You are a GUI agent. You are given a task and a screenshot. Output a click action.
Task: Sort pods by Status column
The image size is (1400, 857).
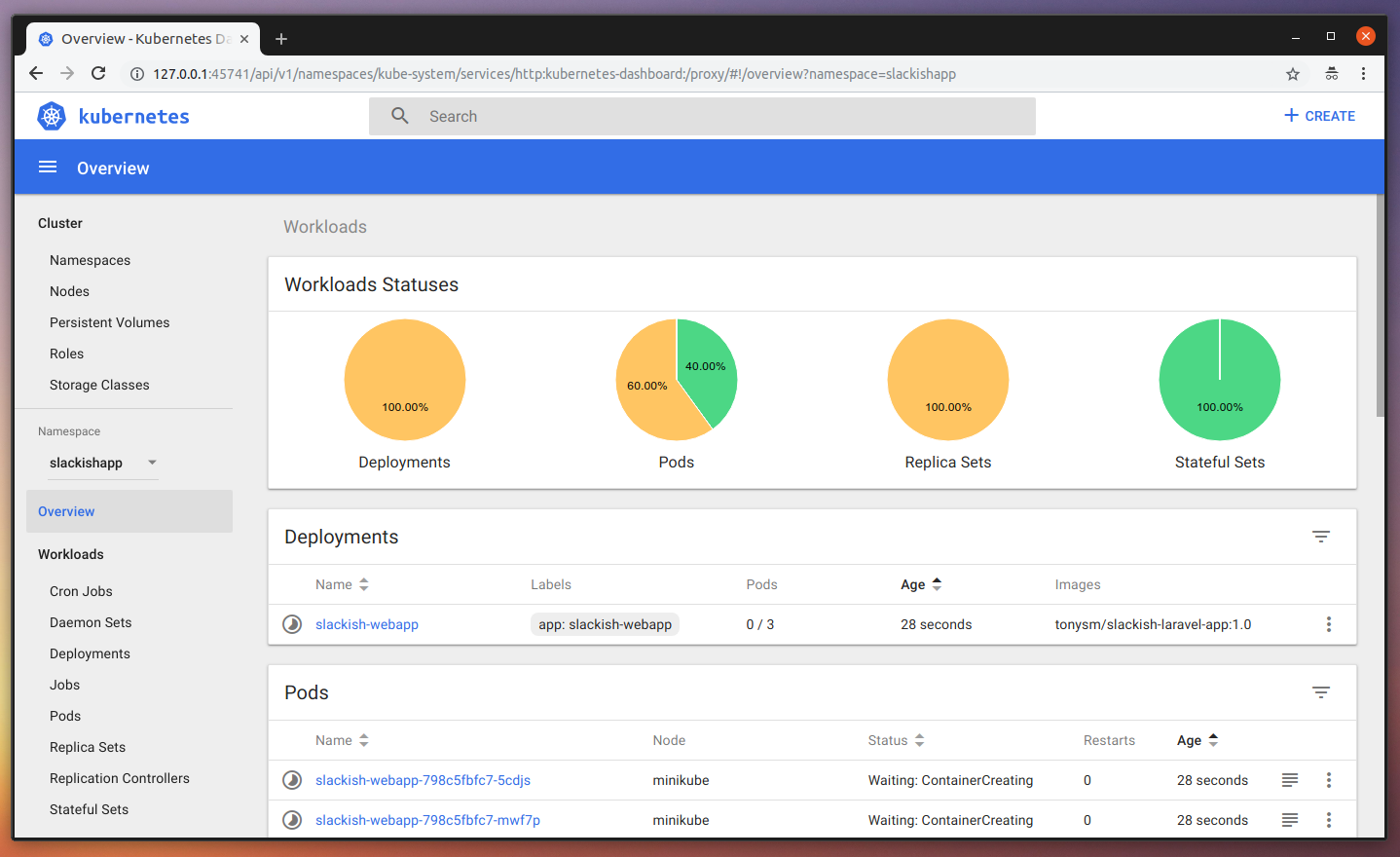896,740
